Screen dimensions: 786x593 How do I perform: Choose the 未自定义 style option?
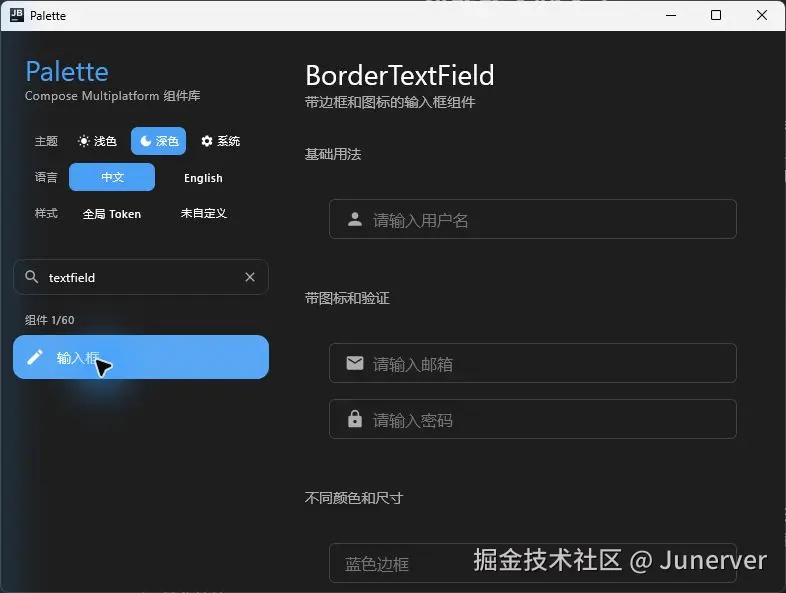coord(203,214)
